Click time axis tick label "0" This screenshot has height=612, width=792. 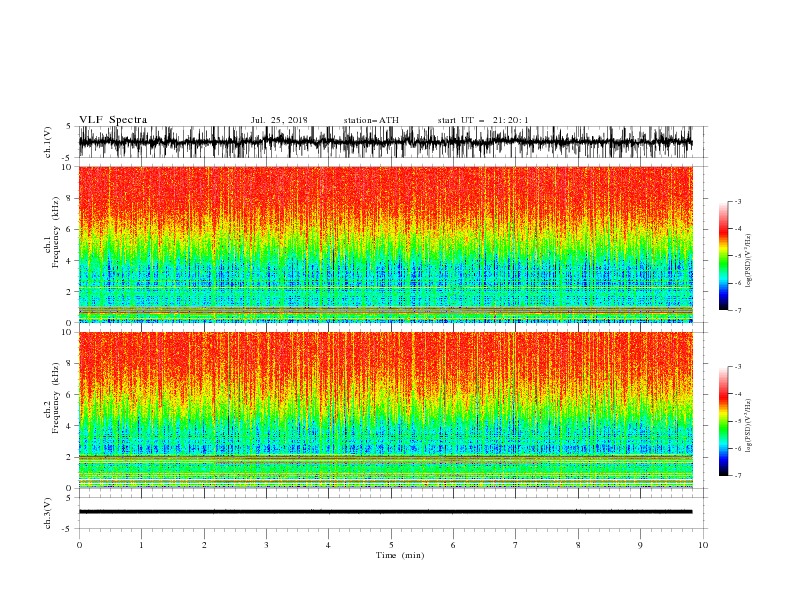click(x=79, y=545)
